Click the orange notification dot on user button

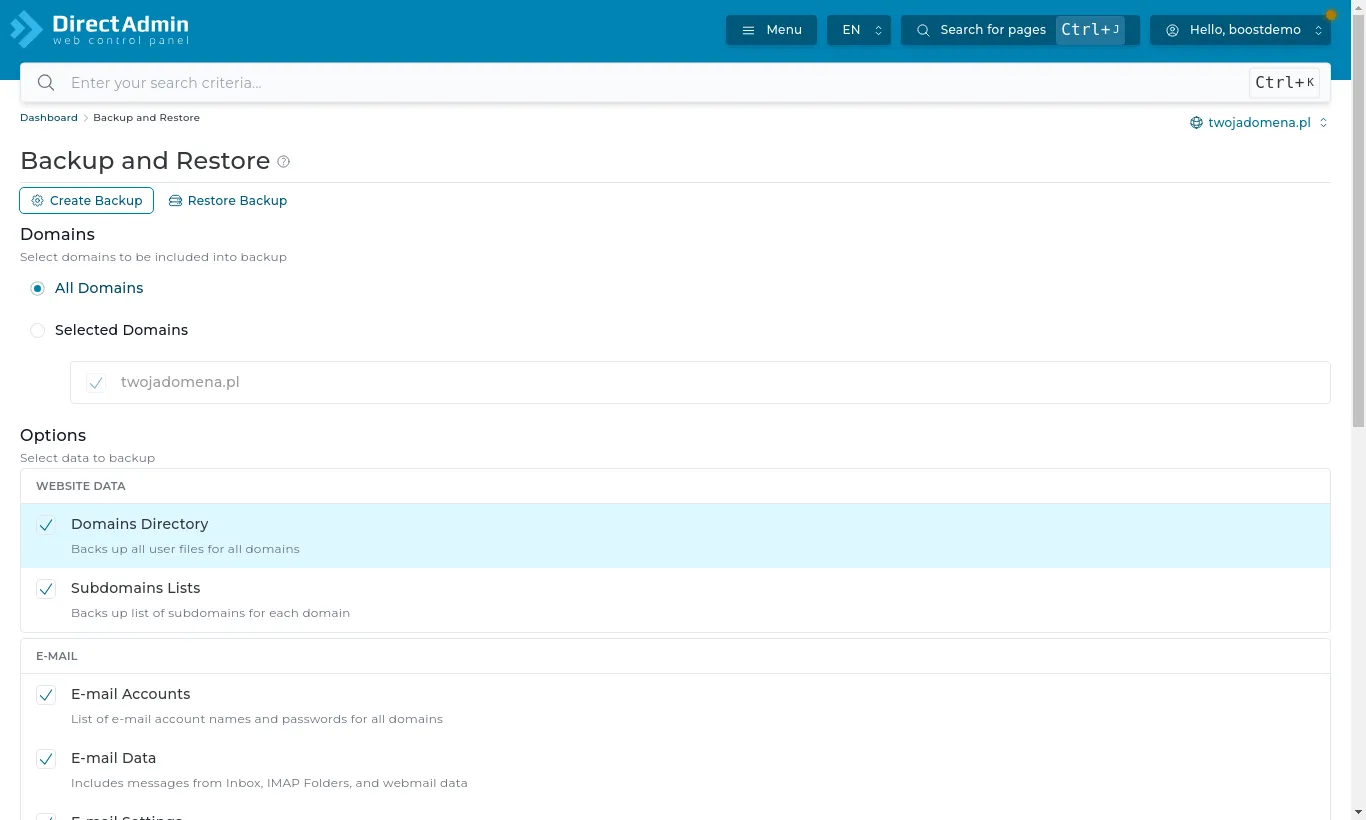(1331, 15)
